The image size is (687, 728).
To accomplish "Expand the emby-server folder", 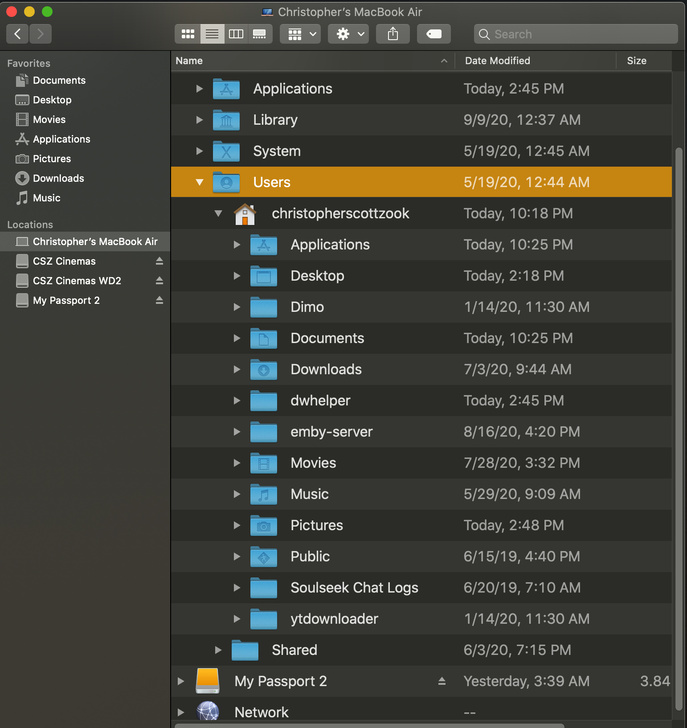I will (x=237, y=431).
